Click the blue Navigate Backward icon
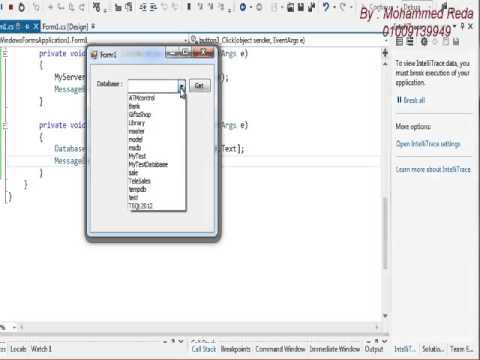Viewport: 480px width, 360px height. coord(243,7)
